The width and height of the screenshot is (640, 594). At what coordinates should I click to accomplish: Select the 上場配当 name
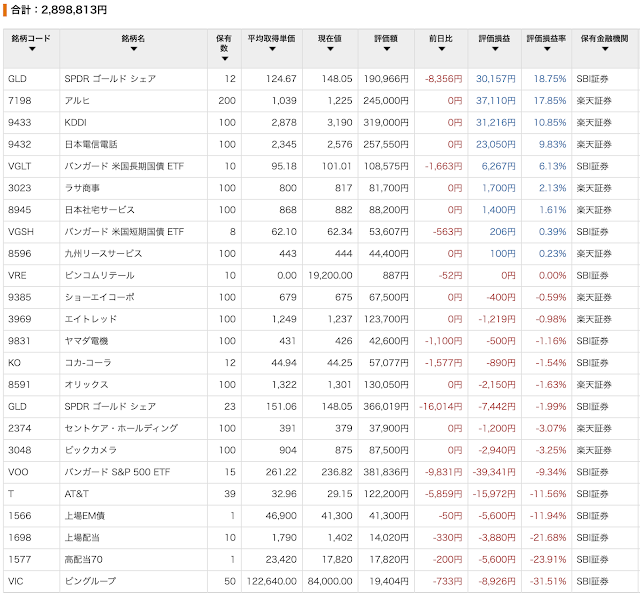tap(82, 538)
